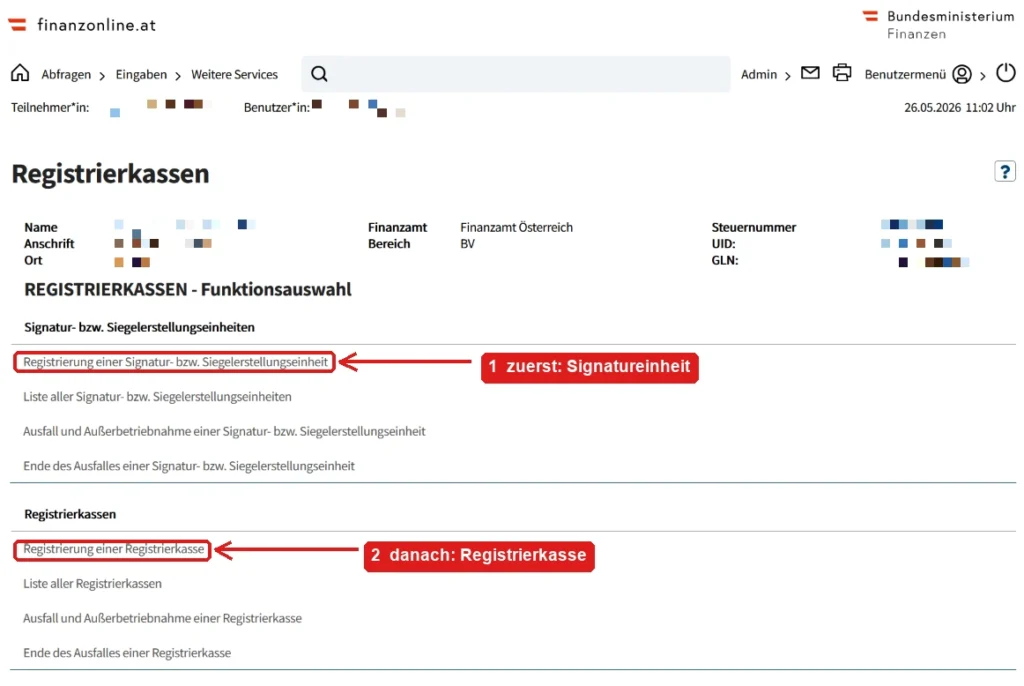The height and width of the screenshot is (686, 1024).
Task: Click the Finanzamt label
Action: (397, 227)
